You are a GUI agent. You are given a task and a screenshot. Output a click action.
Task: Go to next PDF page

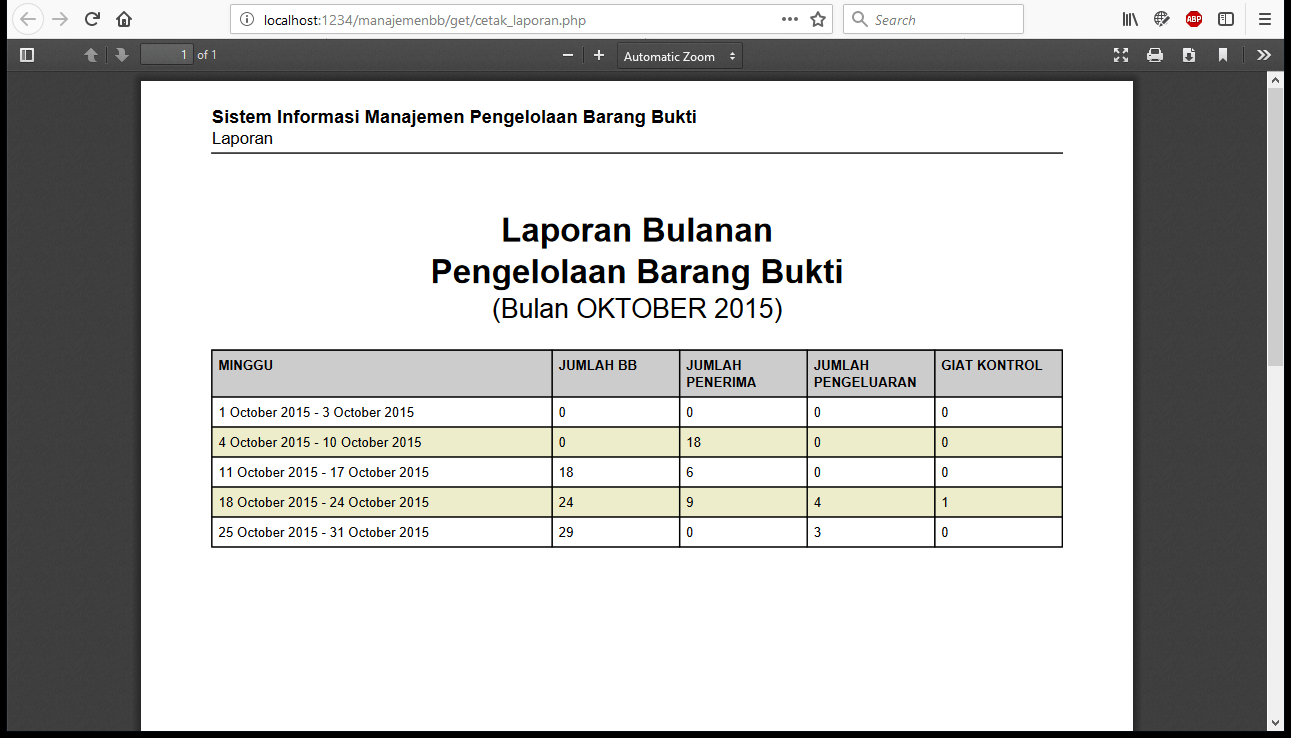click(x=122, y=56)
